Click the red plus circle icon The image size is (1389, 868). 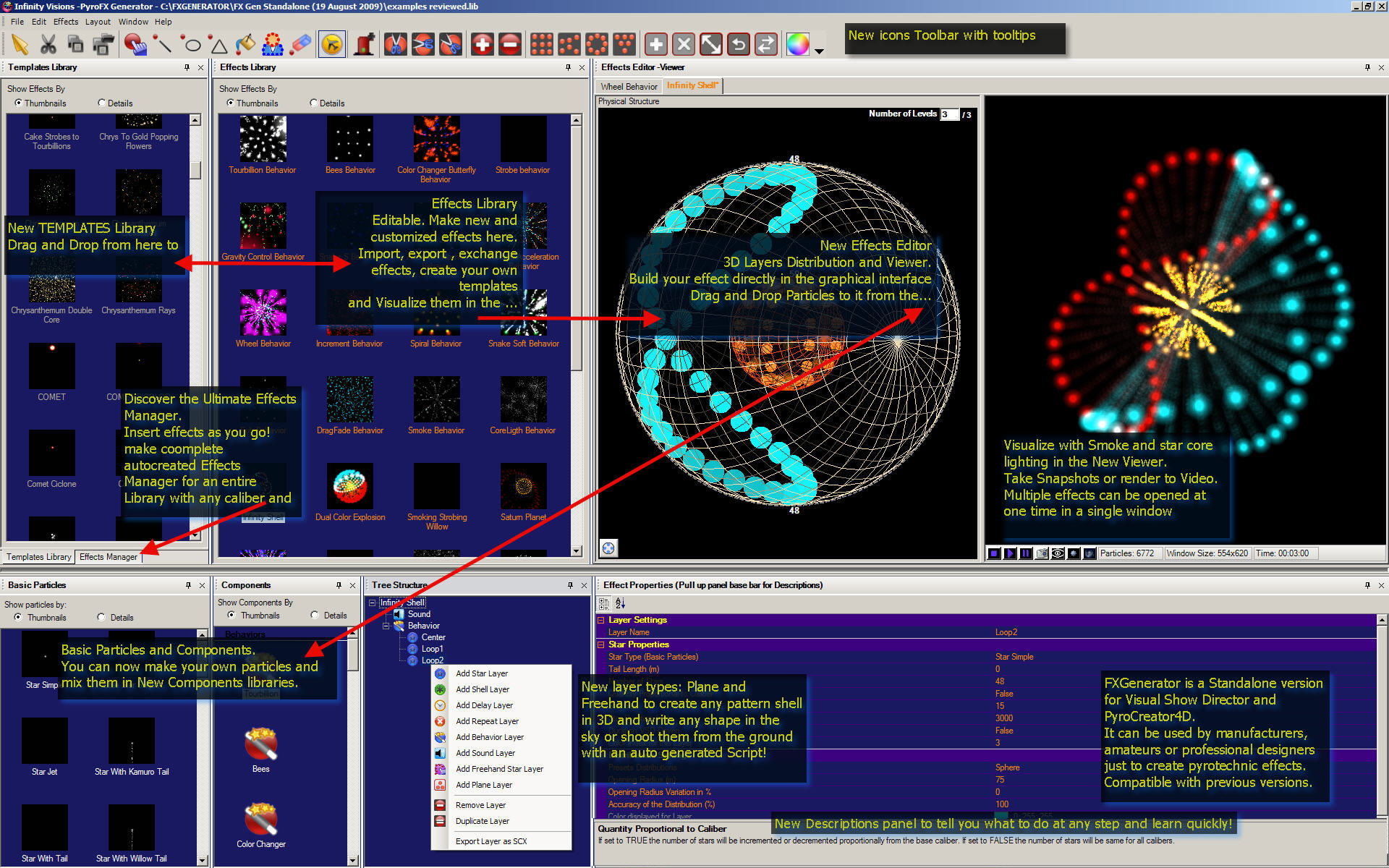[483, 45]
